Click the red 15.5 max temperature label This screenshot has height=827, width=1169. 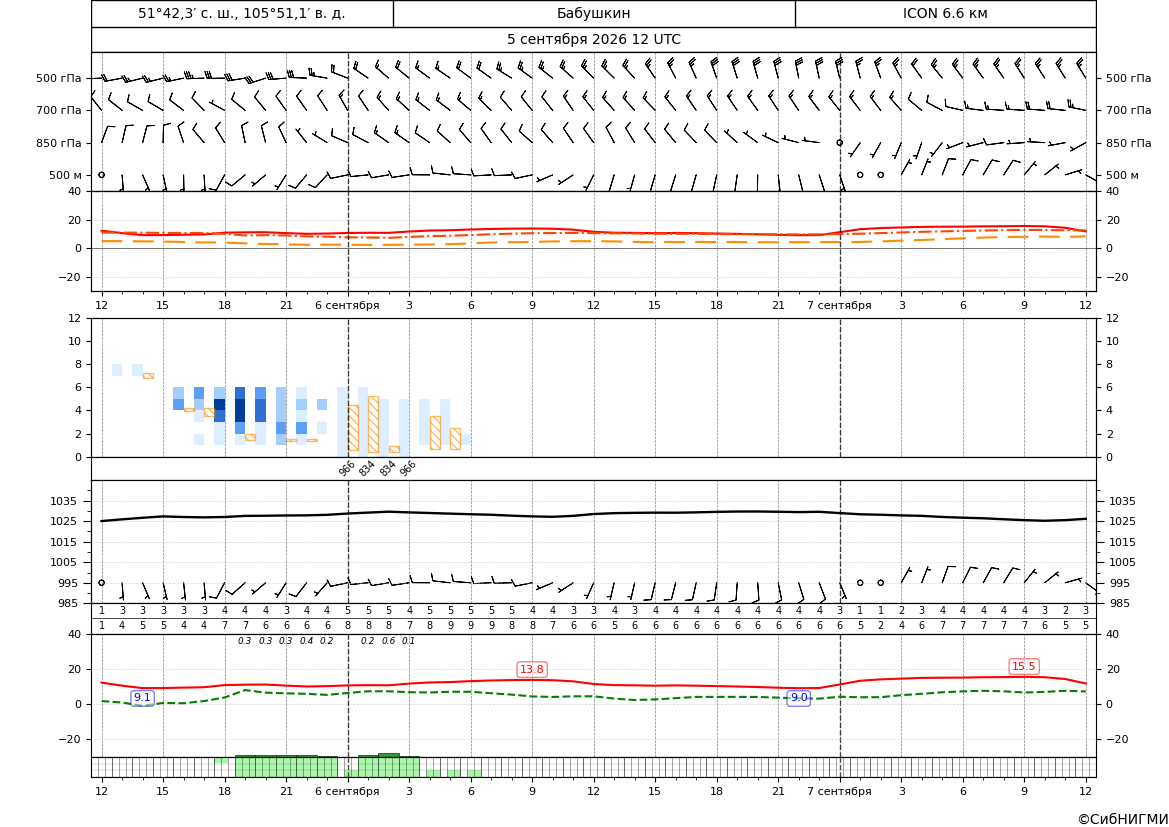[1024, 666]
